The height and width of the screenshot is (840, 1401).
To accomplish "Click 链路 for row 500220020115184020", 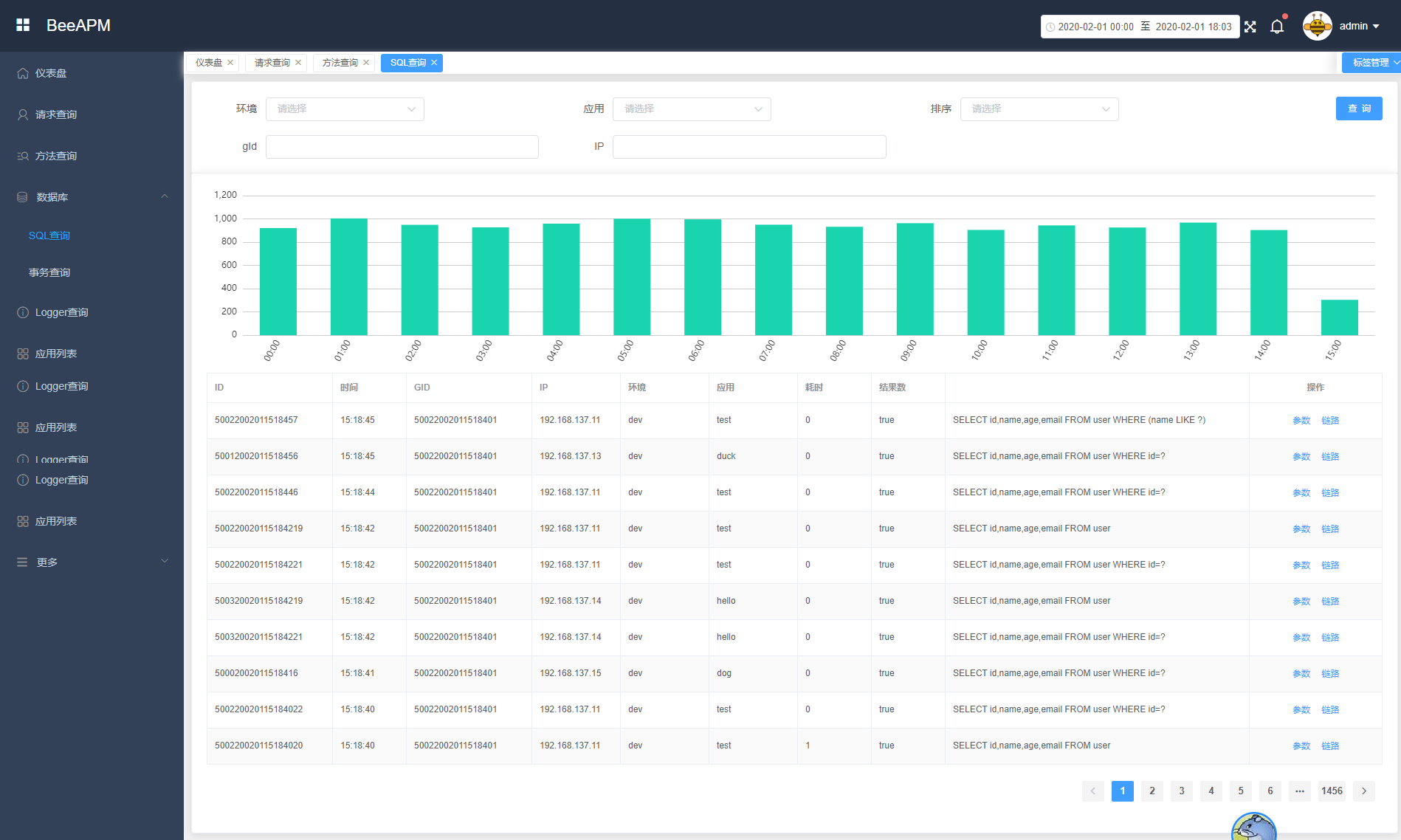I will tap(1330, 746).
